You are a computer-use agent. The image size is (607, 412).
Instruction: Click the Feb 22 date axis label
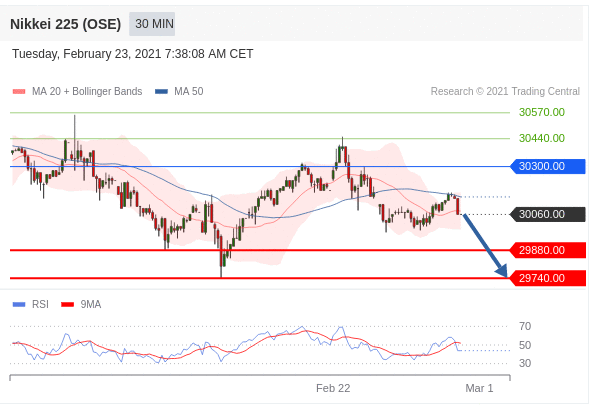pos(333,388)
